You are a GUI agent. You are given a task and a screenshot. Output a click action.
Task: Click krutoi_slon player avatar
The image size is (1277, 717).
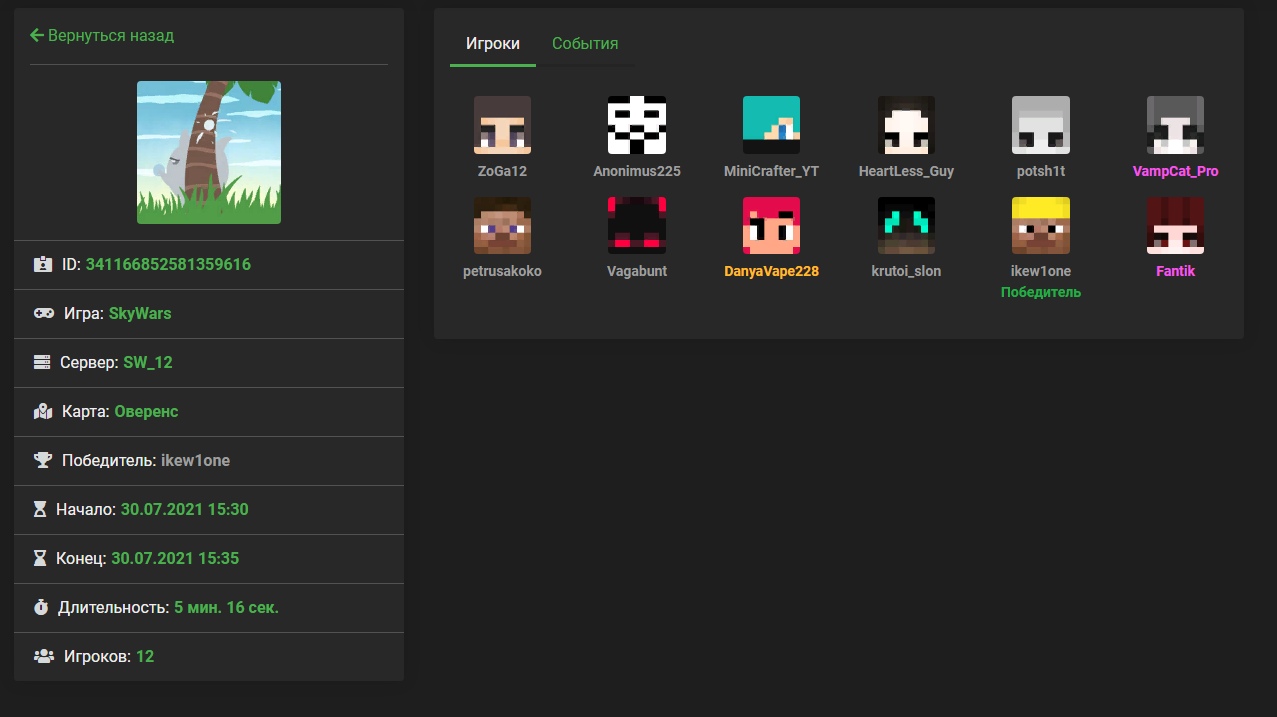tap(906, 225)
